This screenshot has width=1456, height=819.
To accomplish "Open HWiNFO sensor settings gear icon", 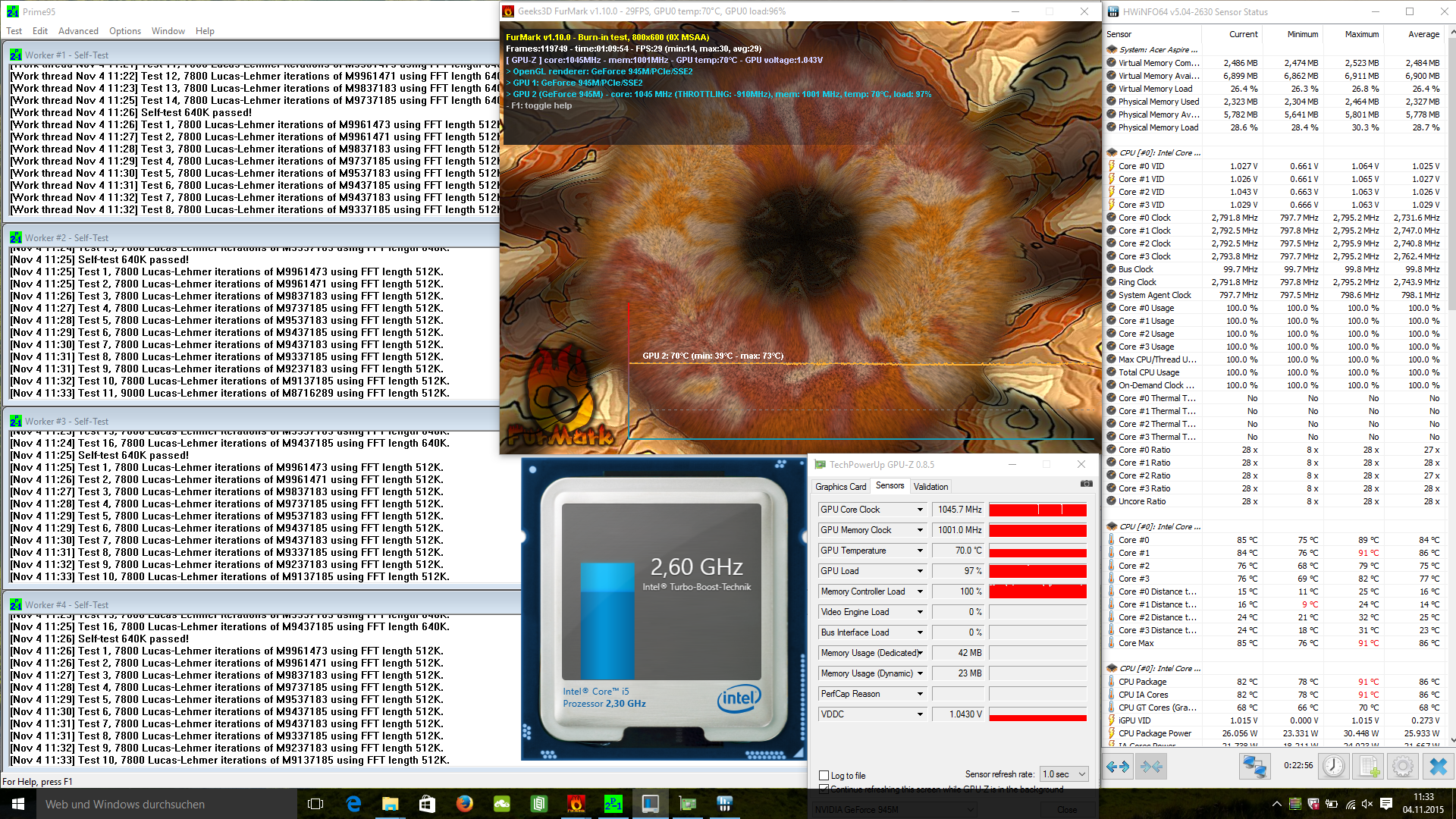I will click(1403, 767).
